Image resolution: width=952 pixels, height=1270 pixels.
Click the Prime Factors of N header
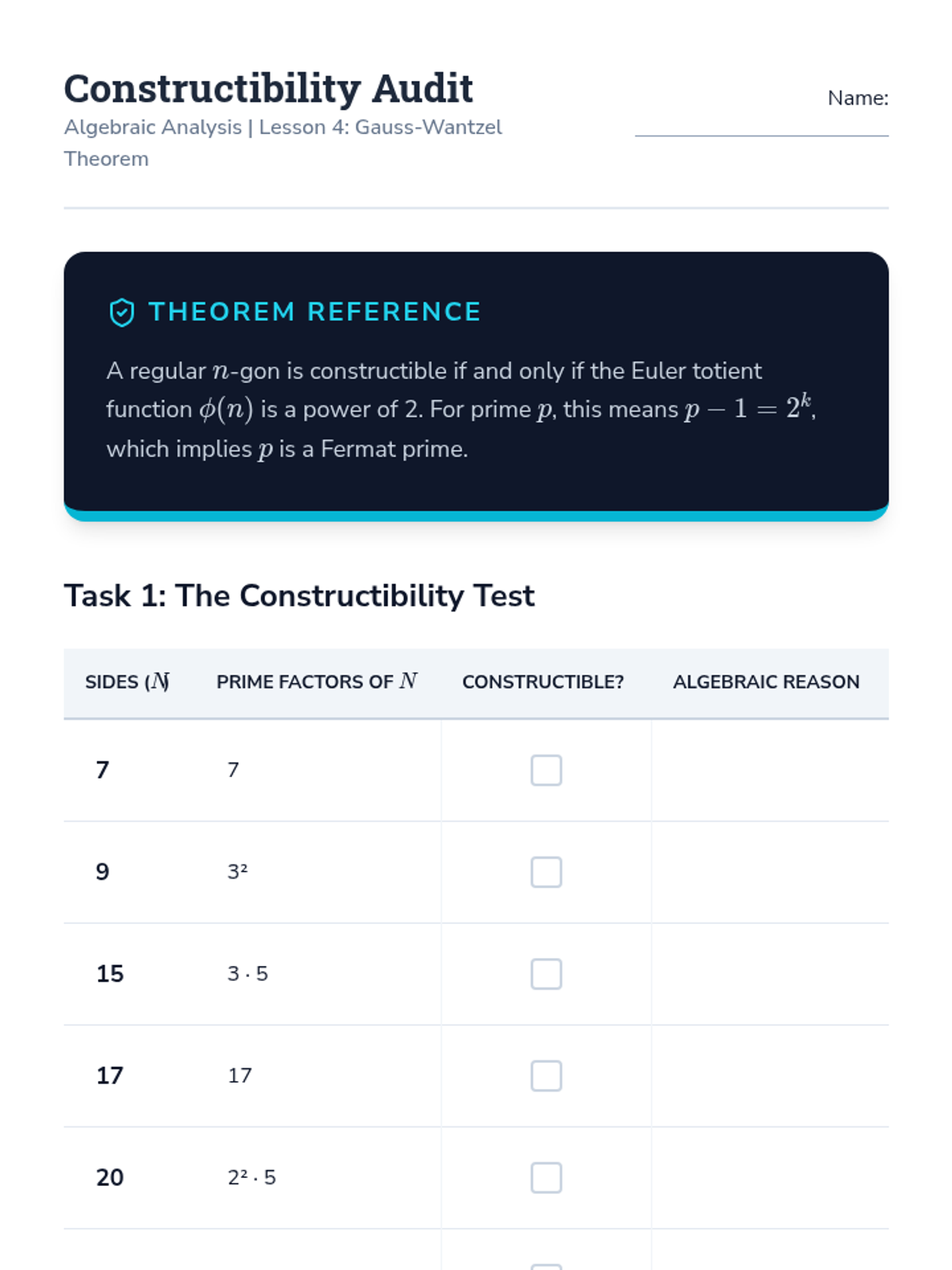pyautogui.click(x=317, y=683)
